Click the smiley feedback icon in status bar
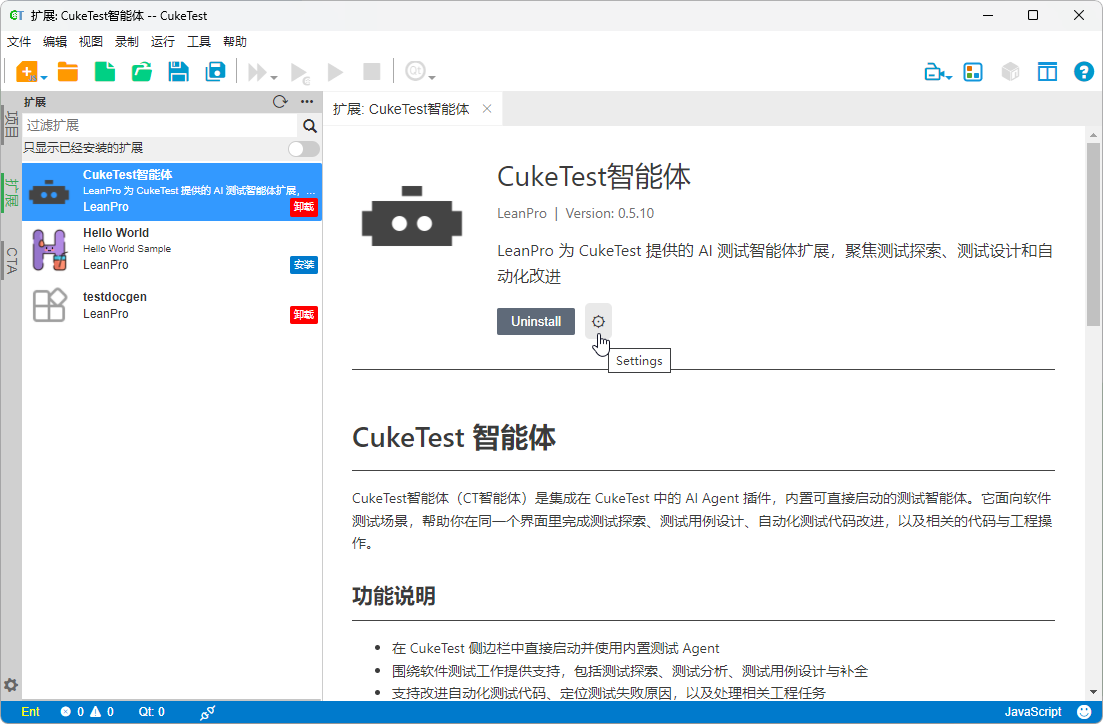Screen dimensions: 1103x724 coord(1084,711)
